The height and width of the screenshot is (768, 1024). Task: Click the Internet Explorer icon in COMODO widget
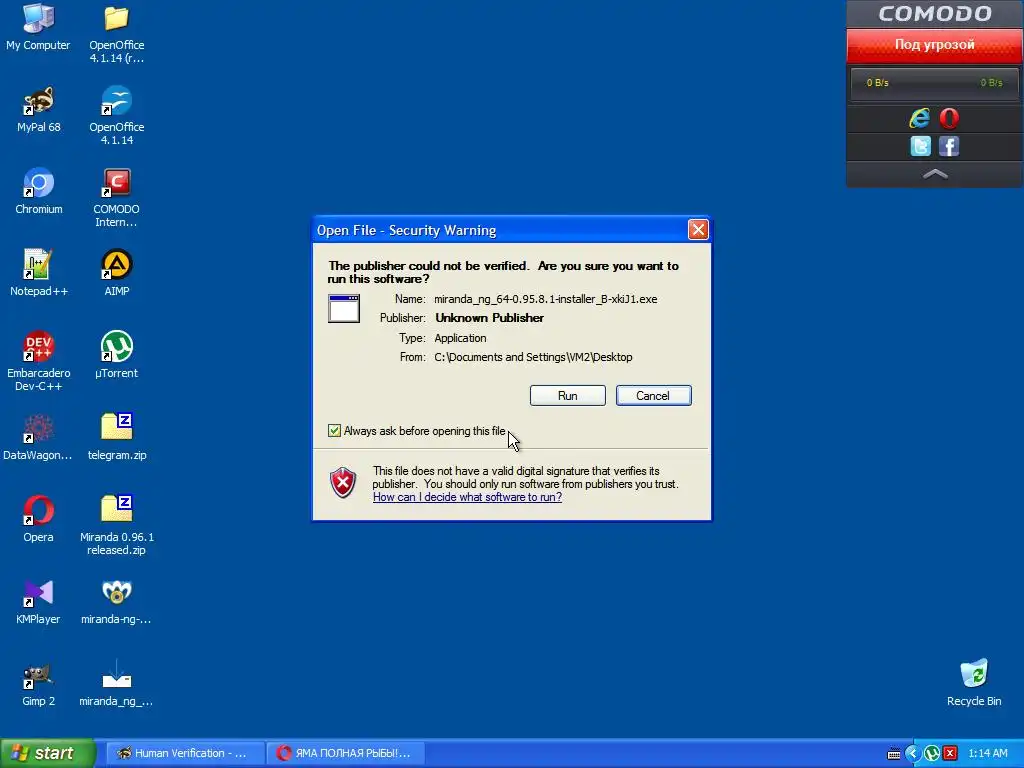pyautogui.click(x=920, y=118)
